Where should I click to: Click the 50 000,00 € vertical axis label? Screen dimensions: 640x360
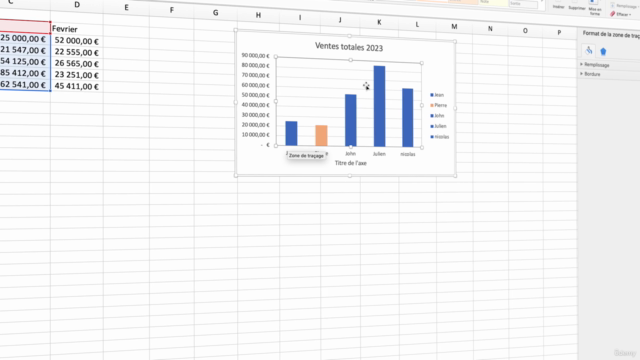point(256,95)
